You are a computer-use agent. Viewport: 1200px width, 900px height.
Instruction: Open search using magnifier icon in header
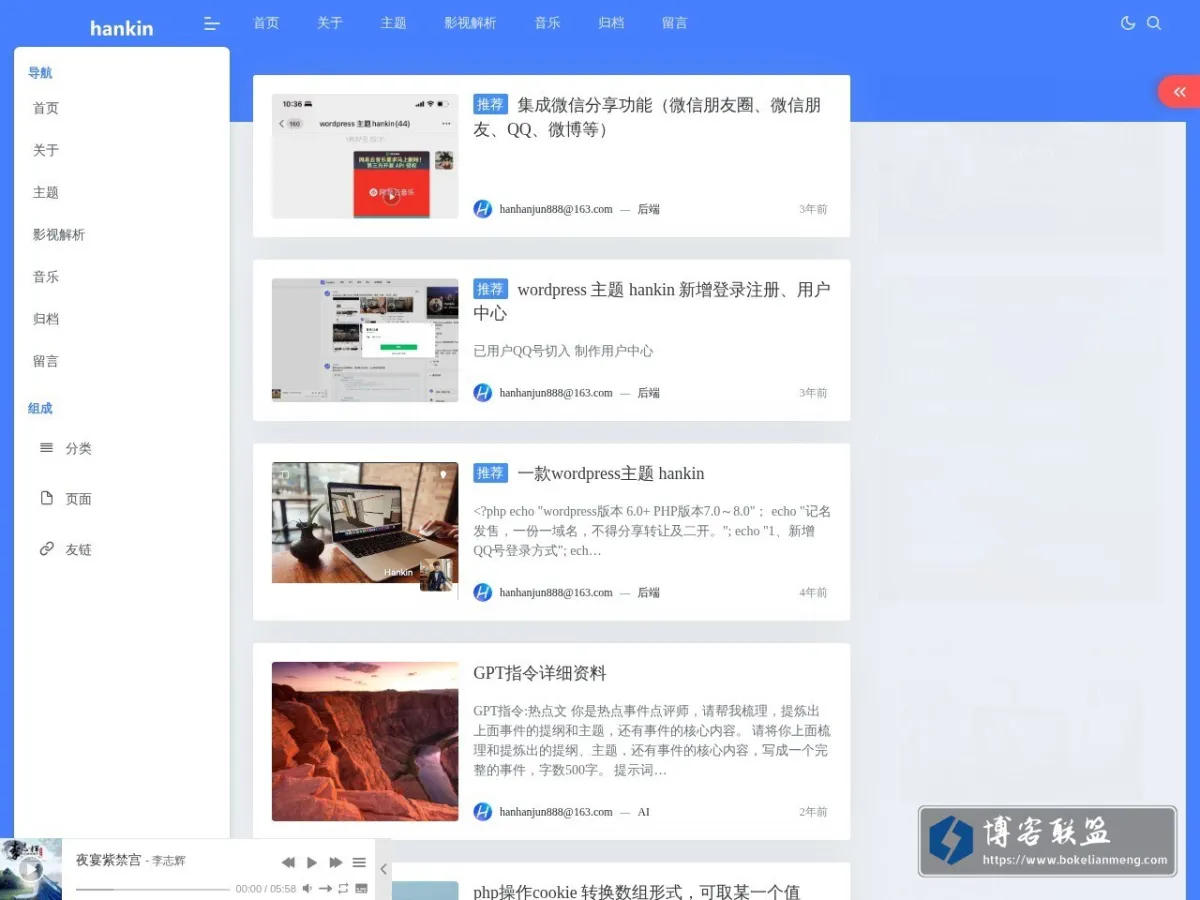[x=1154, y=23]
